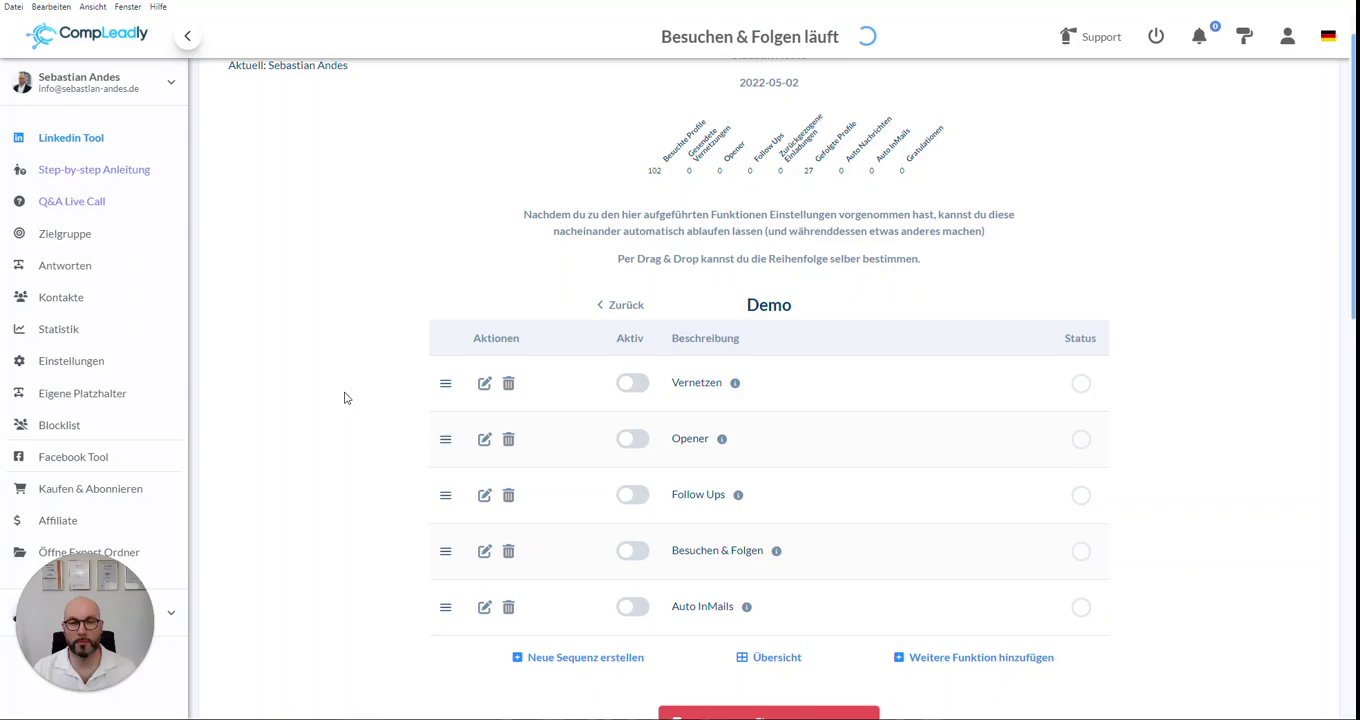Activate the Auto InMails toggle

click(632, 607)
